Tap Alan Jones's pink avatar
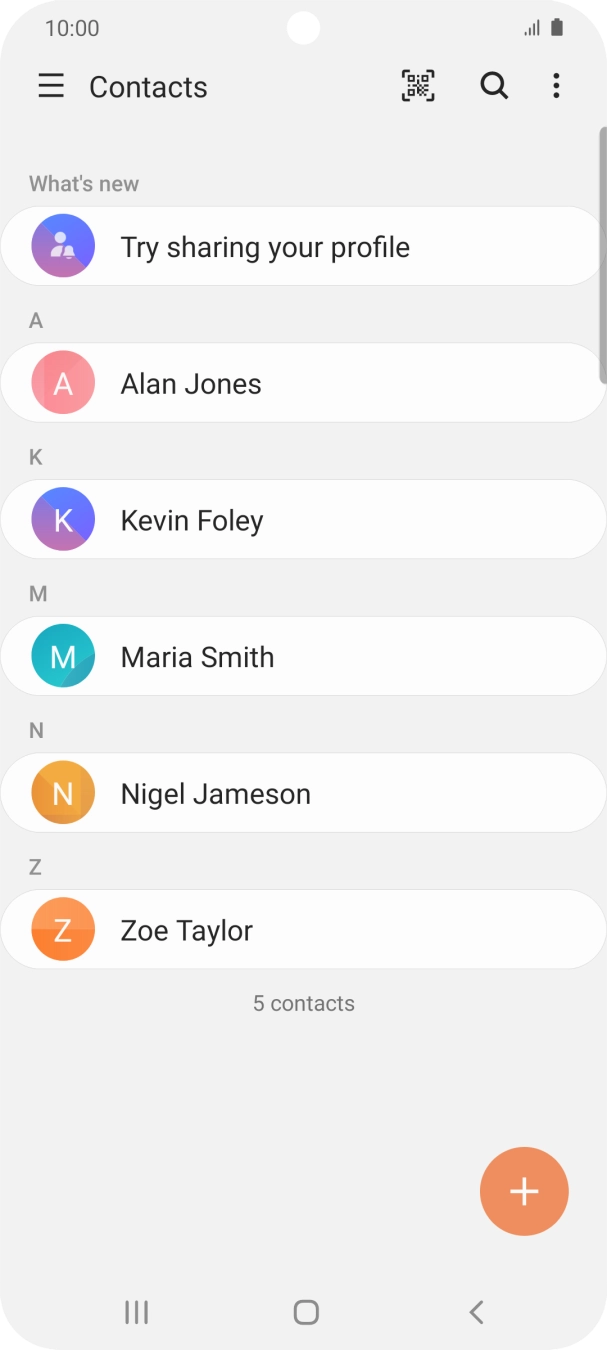 [63, 383]
